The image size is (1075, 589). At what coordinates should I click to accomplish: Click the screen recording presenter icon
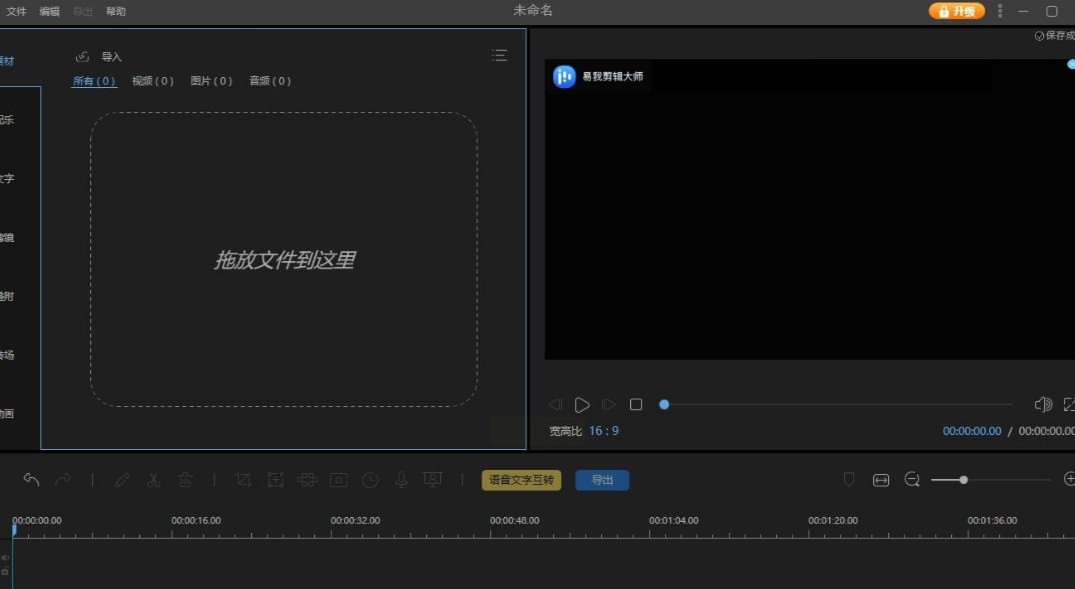[x=433, y=479]
